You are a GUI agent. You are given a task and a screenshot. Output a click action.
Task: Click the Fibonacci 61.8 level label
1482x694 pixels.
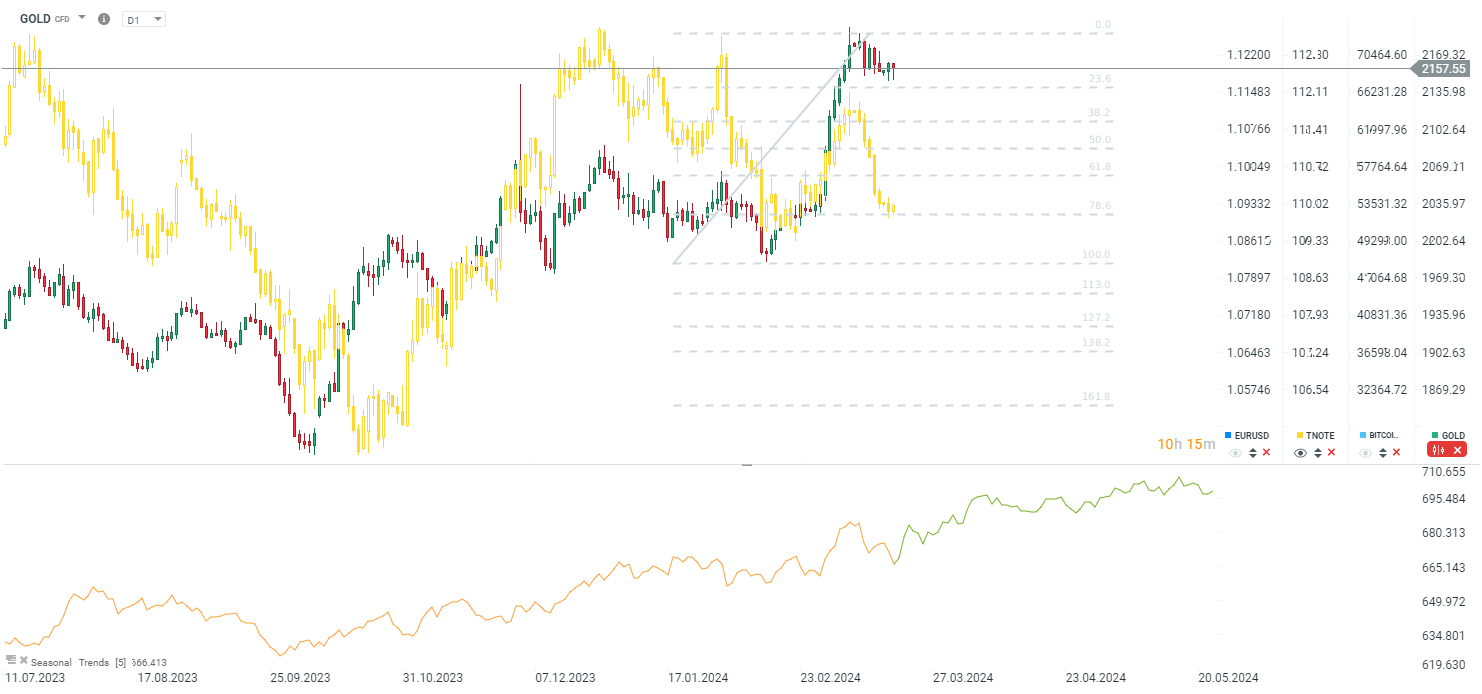(x=1100, y=166)
